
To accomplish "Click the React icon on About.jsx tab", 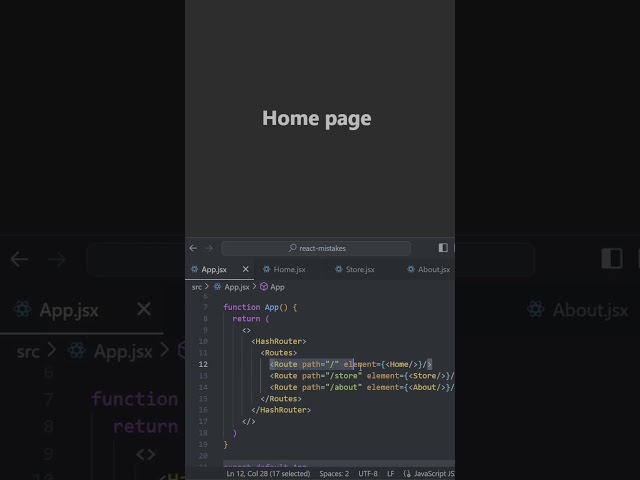I will point(411,269).
